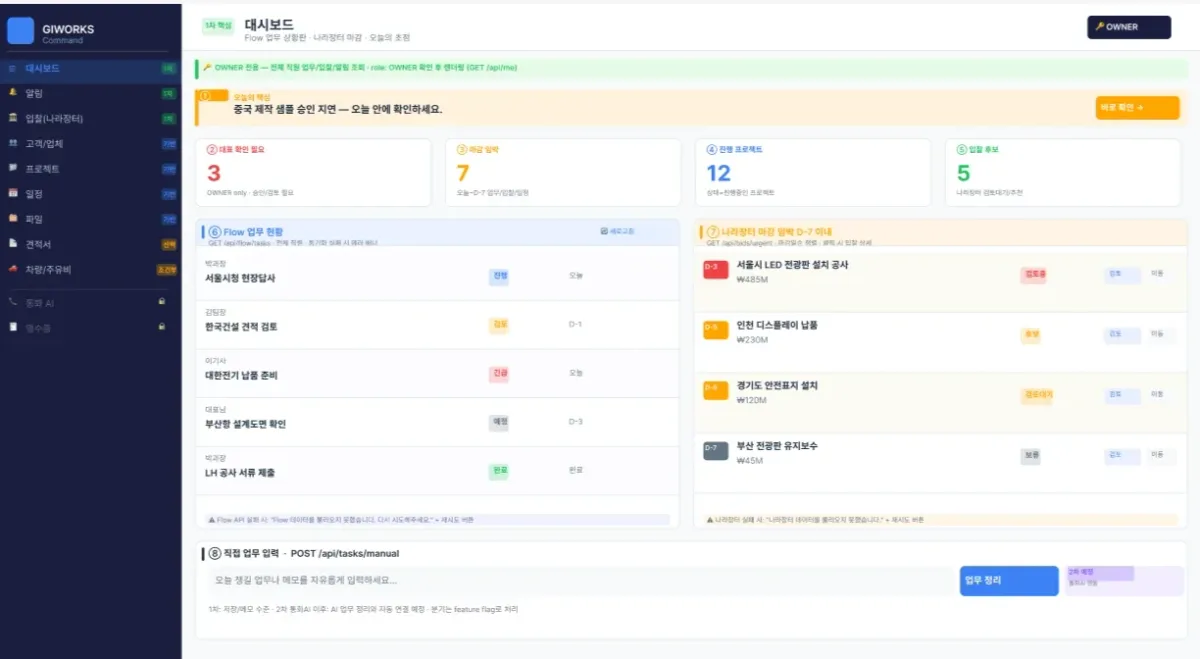Click the 보통 badge on 부산 전광판 유지보수
1200x659 pixels.
coord(1031,456)
